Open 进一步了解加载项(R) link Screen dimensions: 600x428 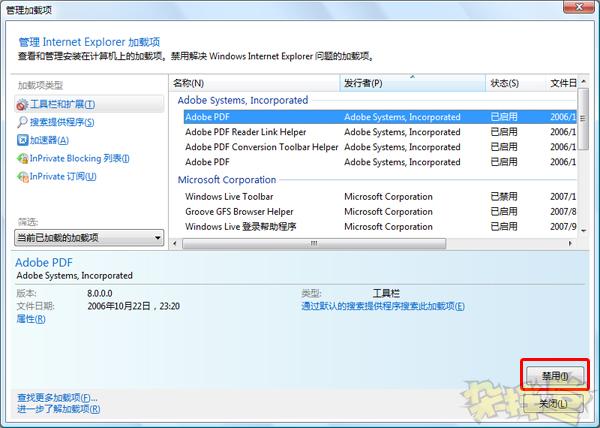(59, 409)
